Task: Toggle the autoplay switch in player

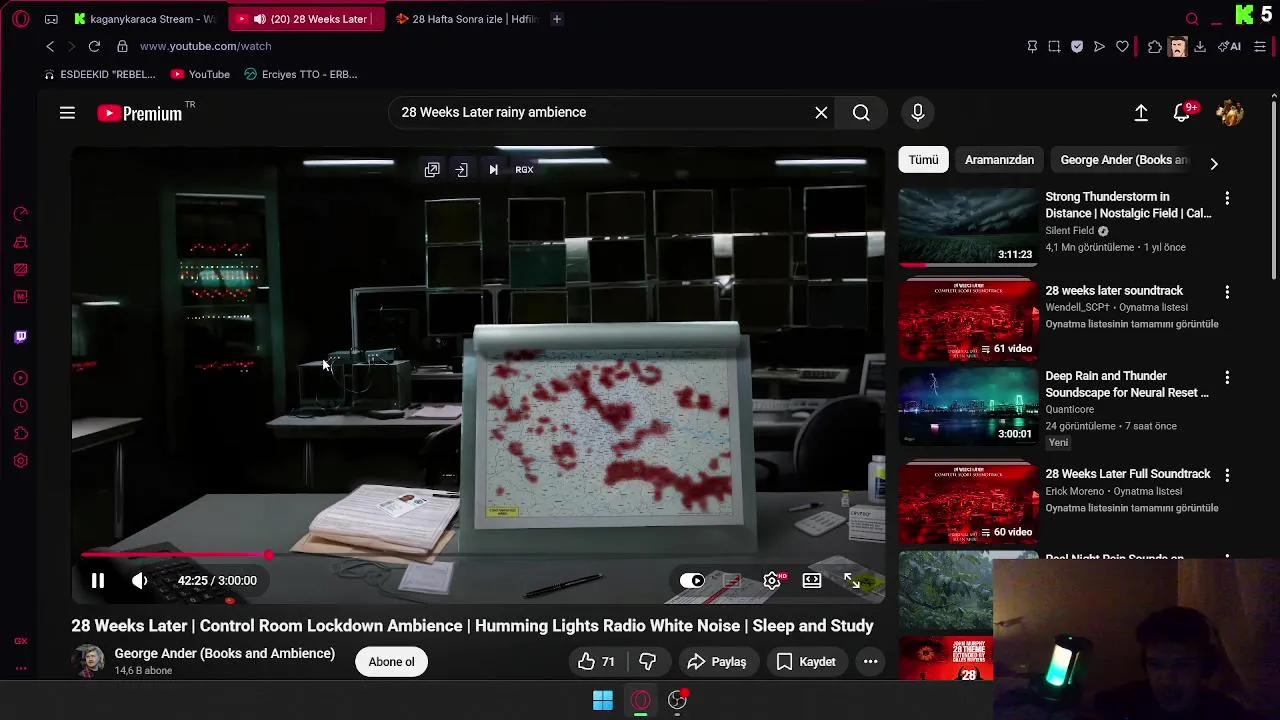Action: 692,580
